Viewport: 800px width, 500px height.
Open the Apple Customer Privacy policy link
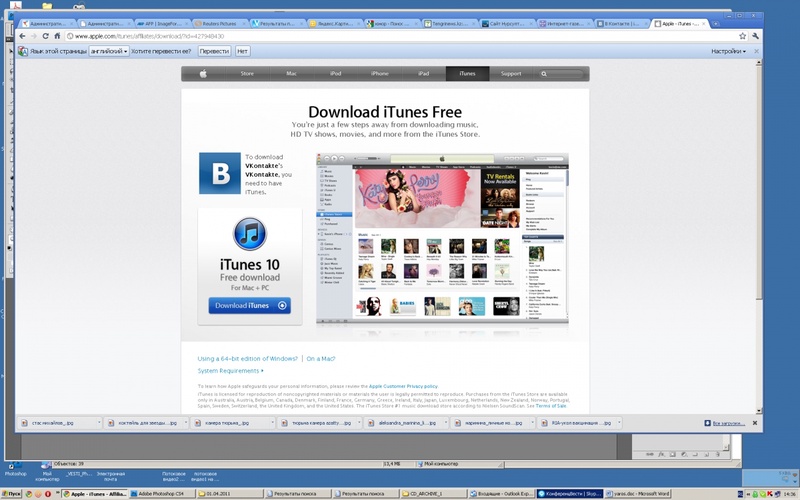click(x=403, y=386)
